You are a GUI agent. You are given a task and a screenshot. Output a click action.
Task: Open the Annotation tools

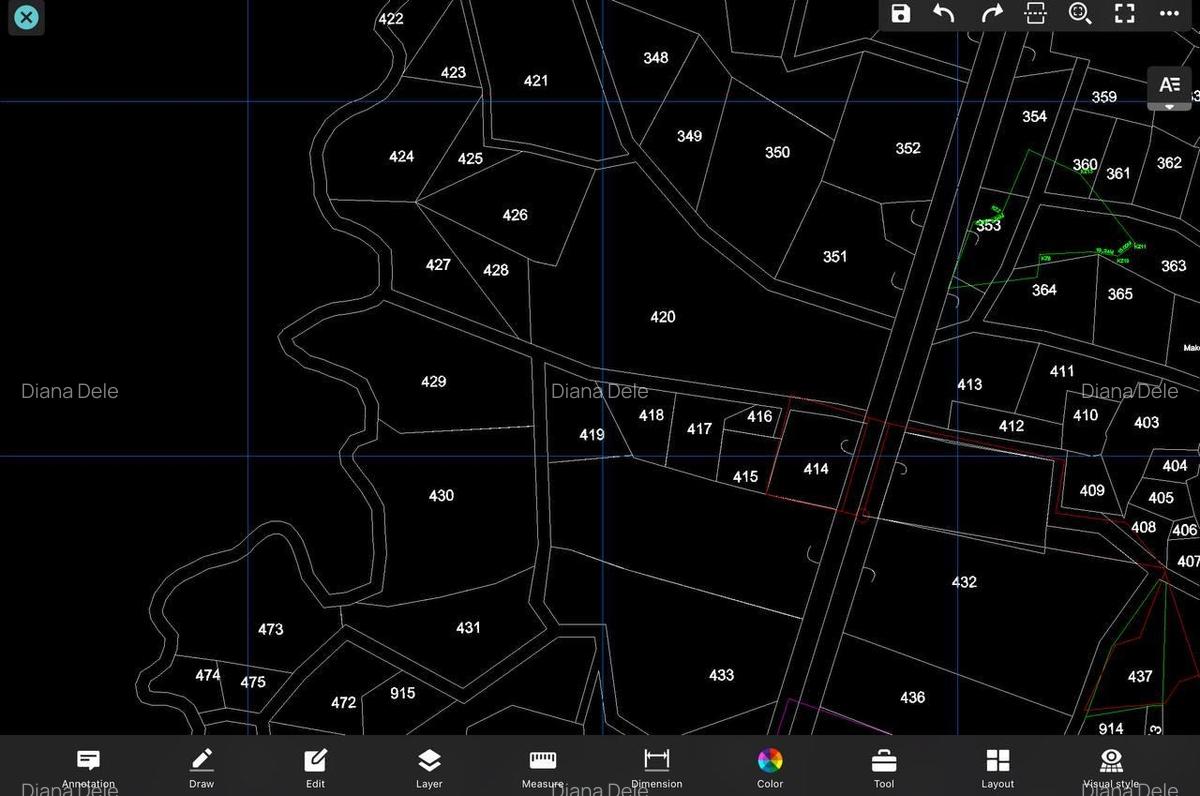click(x=88, y=767)
